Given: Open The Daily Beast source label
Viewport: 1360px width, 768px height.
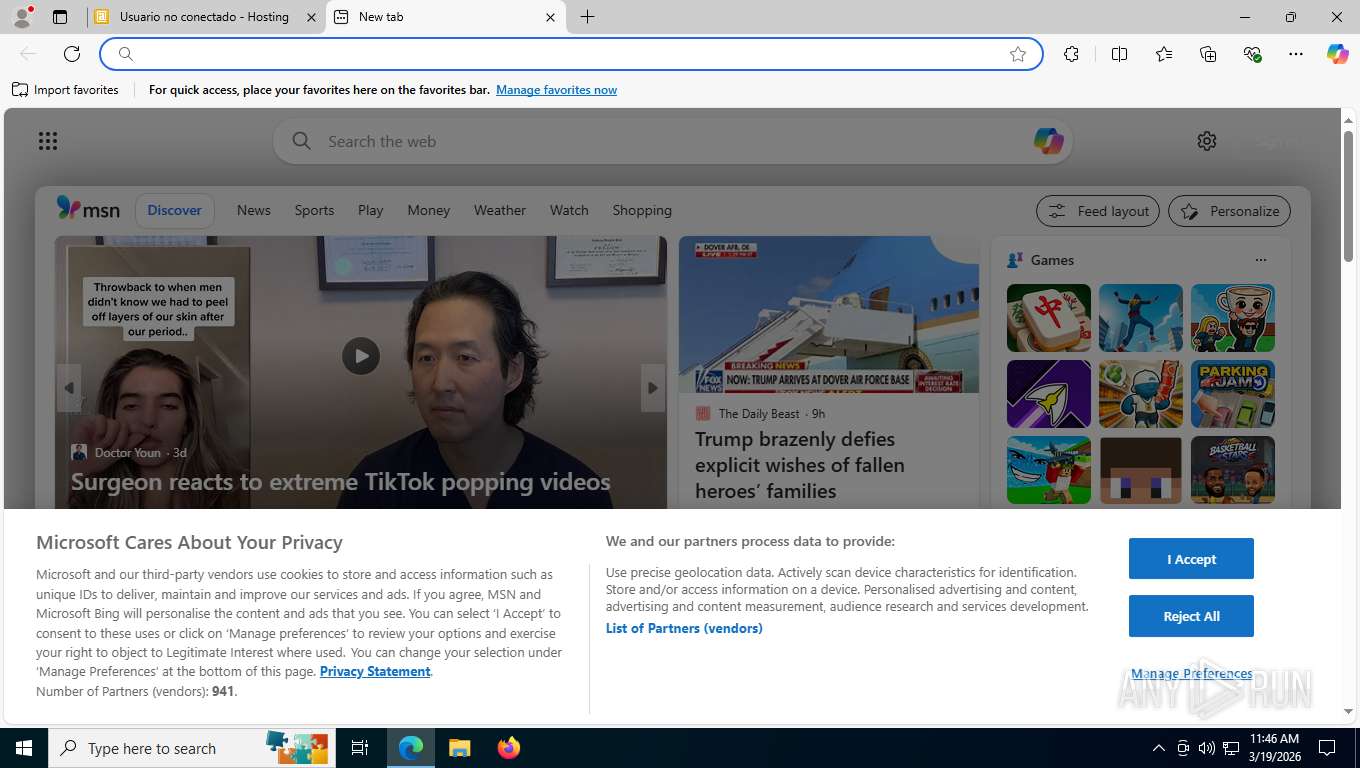Looking at the screenshot, I should click(758, 413).
